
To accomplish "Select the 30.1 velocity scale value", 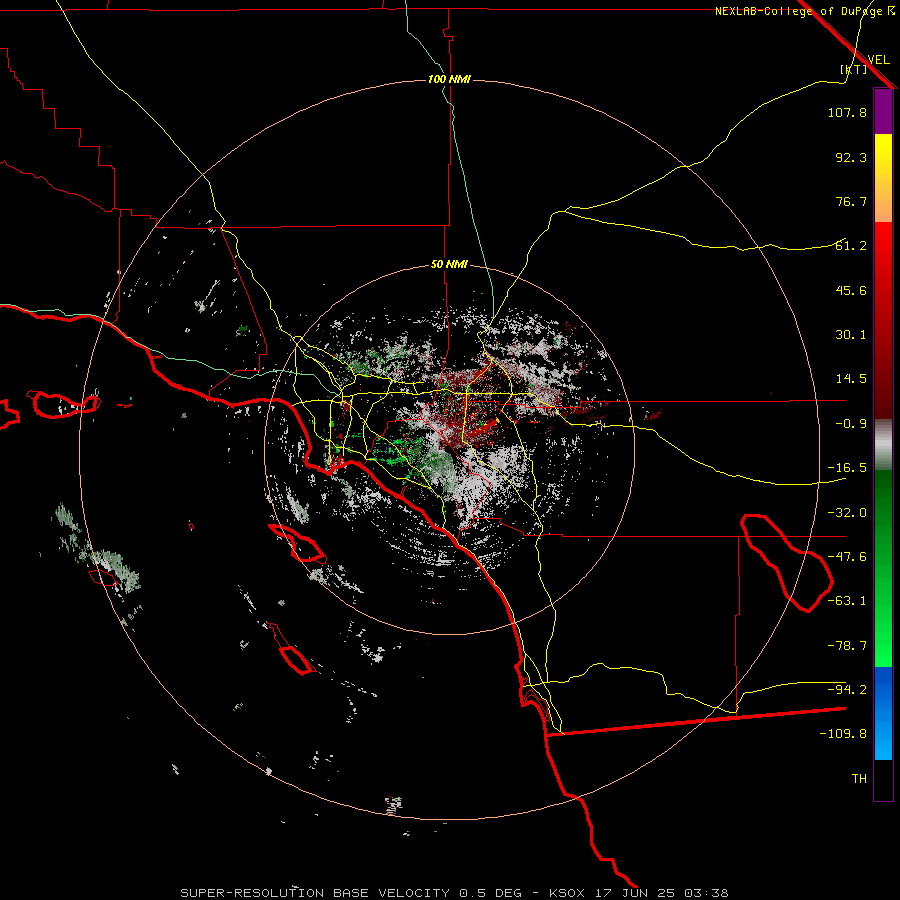I will coord(851,335).
